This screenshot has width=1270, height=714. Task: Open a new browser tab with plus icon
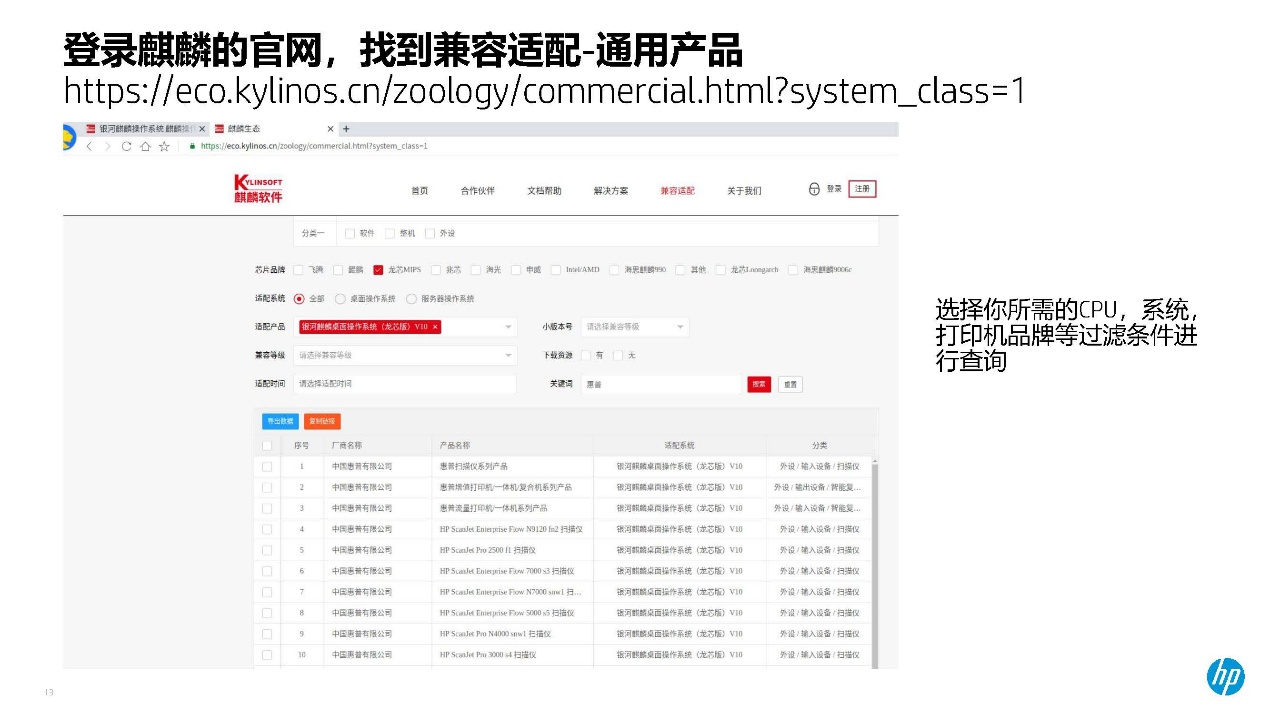[x=346, y=129]
